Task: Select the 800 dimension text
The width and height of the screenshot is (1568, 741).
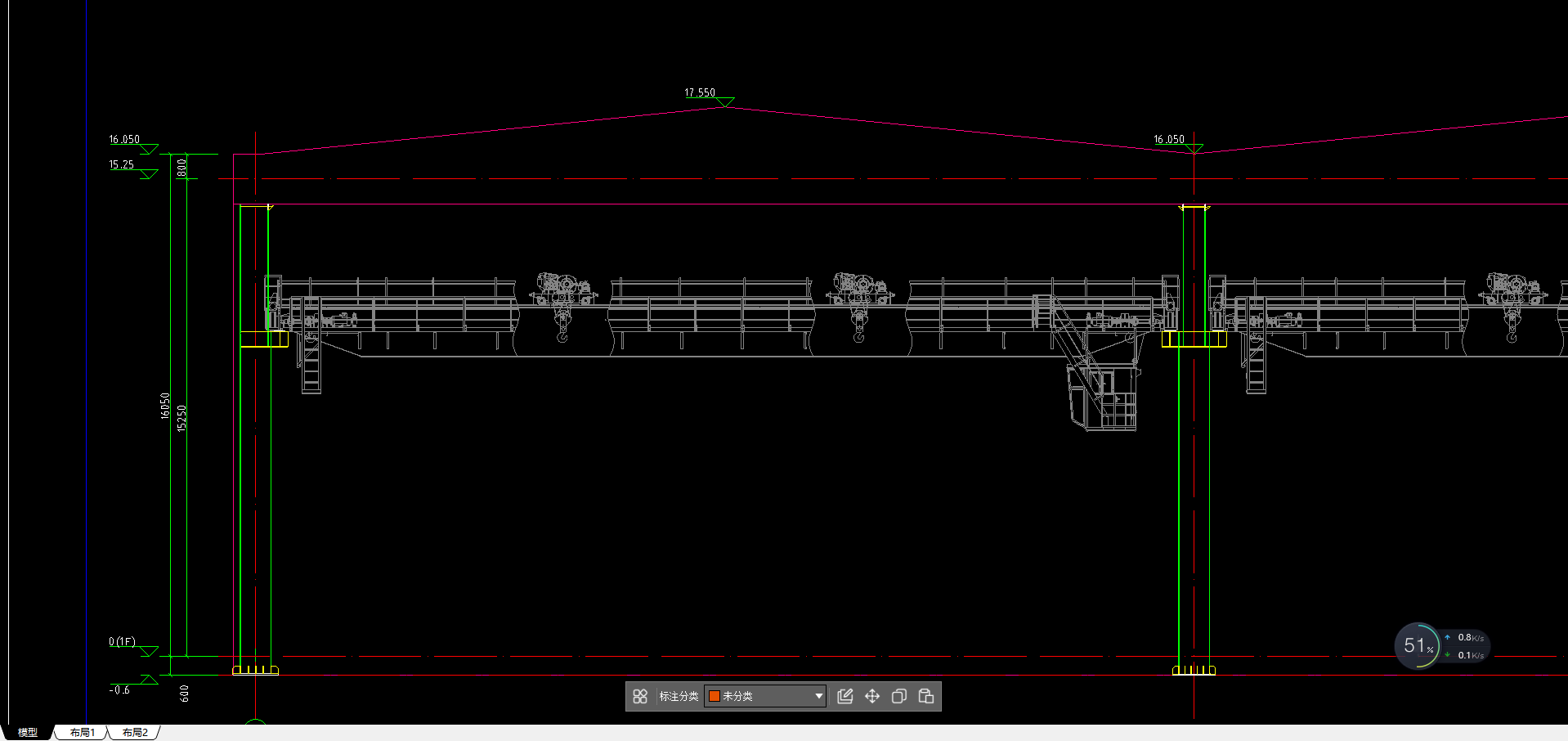Action: (181, 168)
